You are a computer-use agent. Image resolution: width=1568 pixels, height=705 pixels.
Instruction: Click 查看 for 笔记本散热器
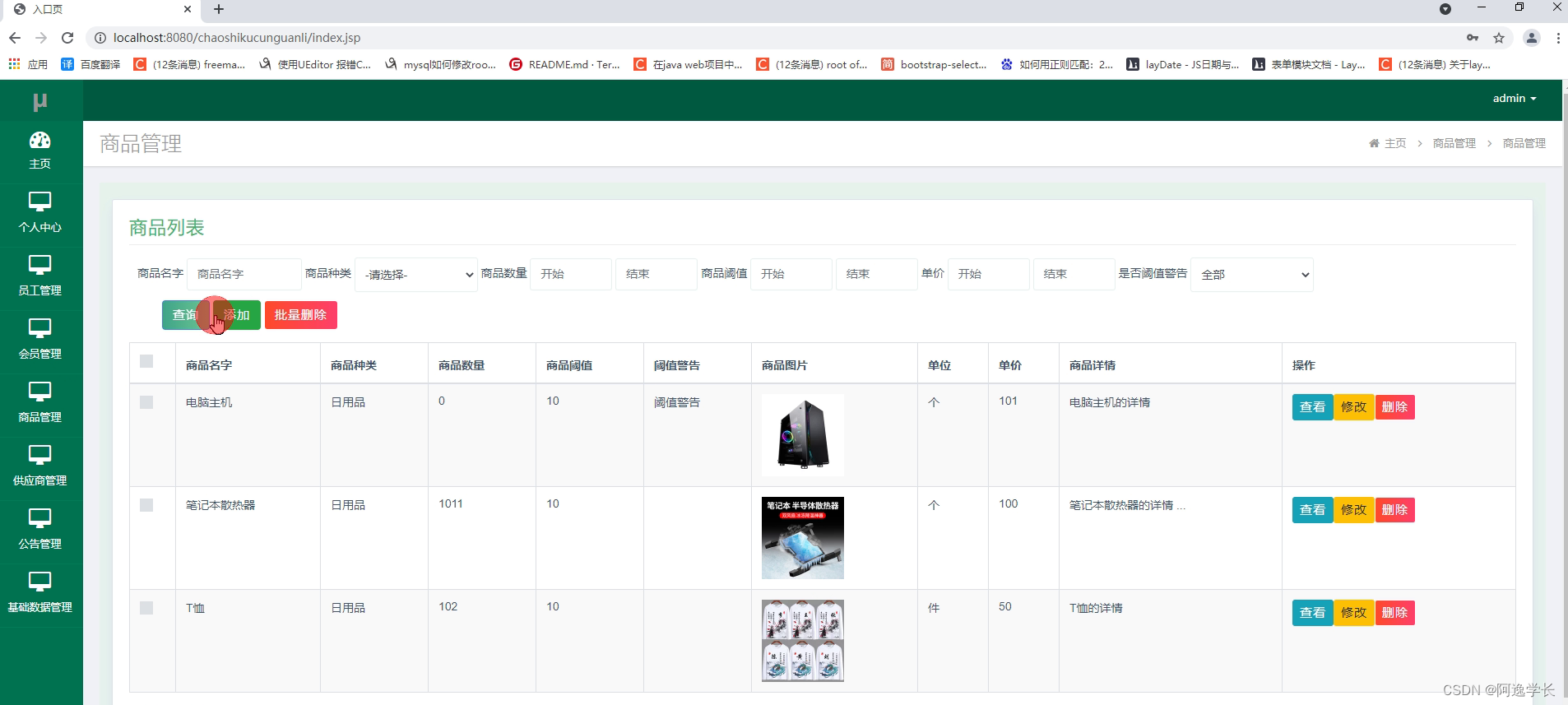coord(1312,510)
